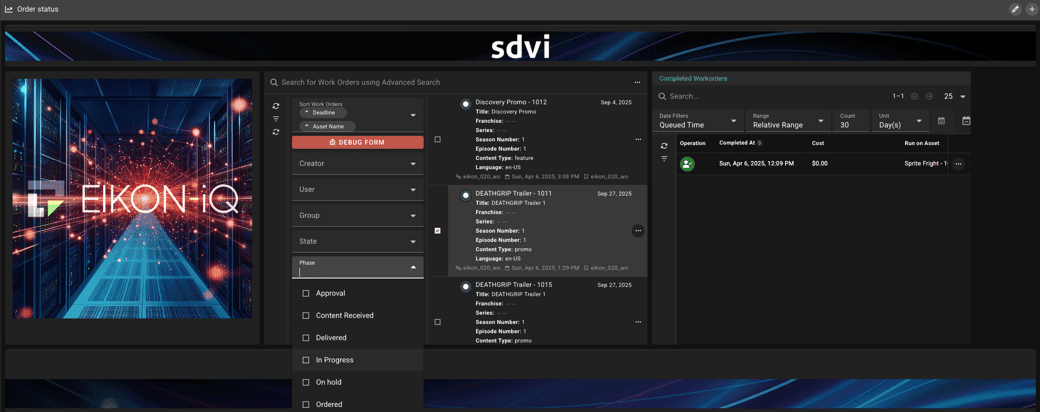This screenshot has width=1040, height=412.
Task: Click the Completed Workorders Search field
Action: 769,96
